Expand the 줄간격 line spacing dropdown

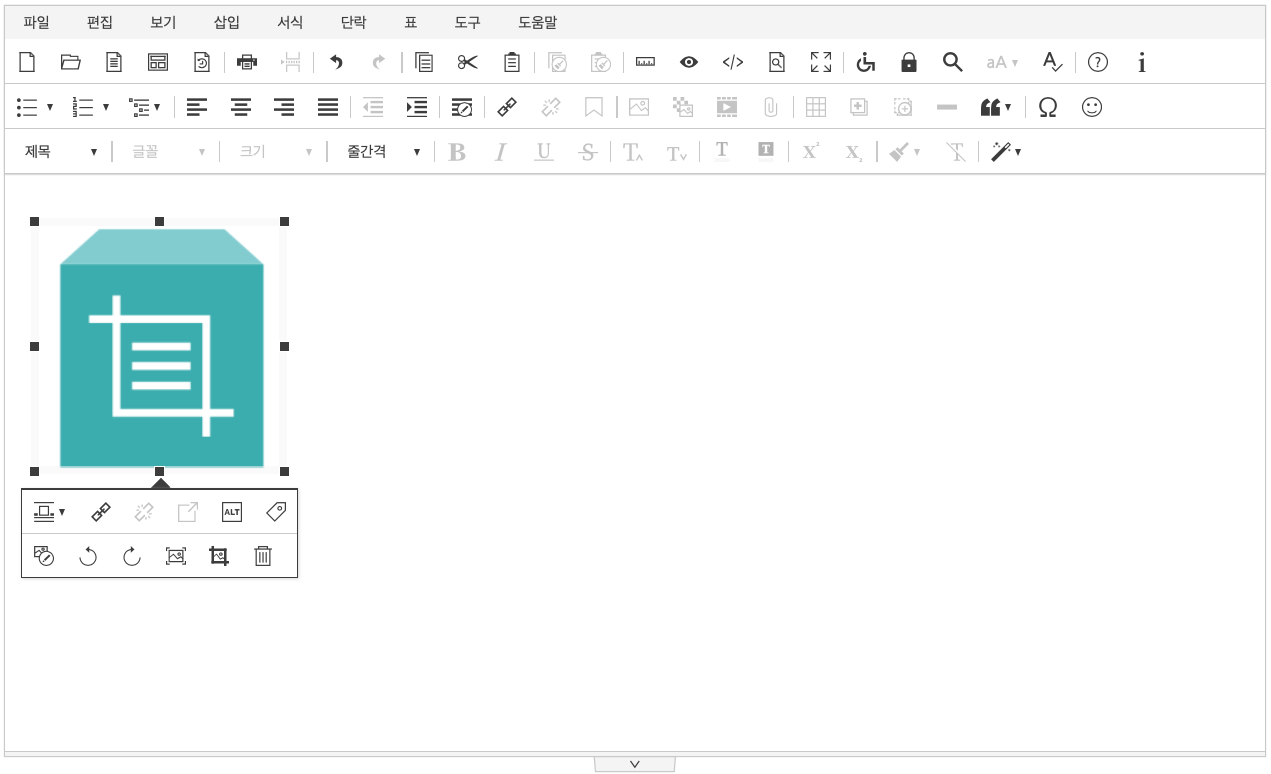(383, 152)
